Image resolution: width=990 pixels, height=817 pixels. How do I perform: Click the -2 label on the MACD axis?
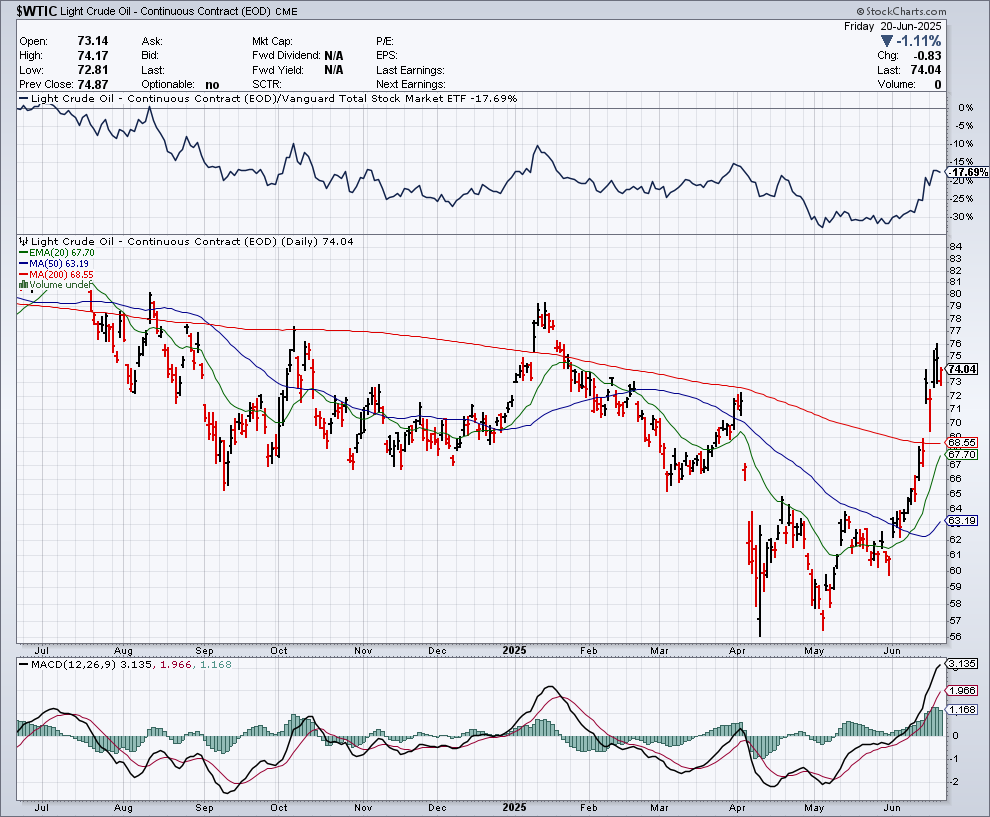click(955, 782)
